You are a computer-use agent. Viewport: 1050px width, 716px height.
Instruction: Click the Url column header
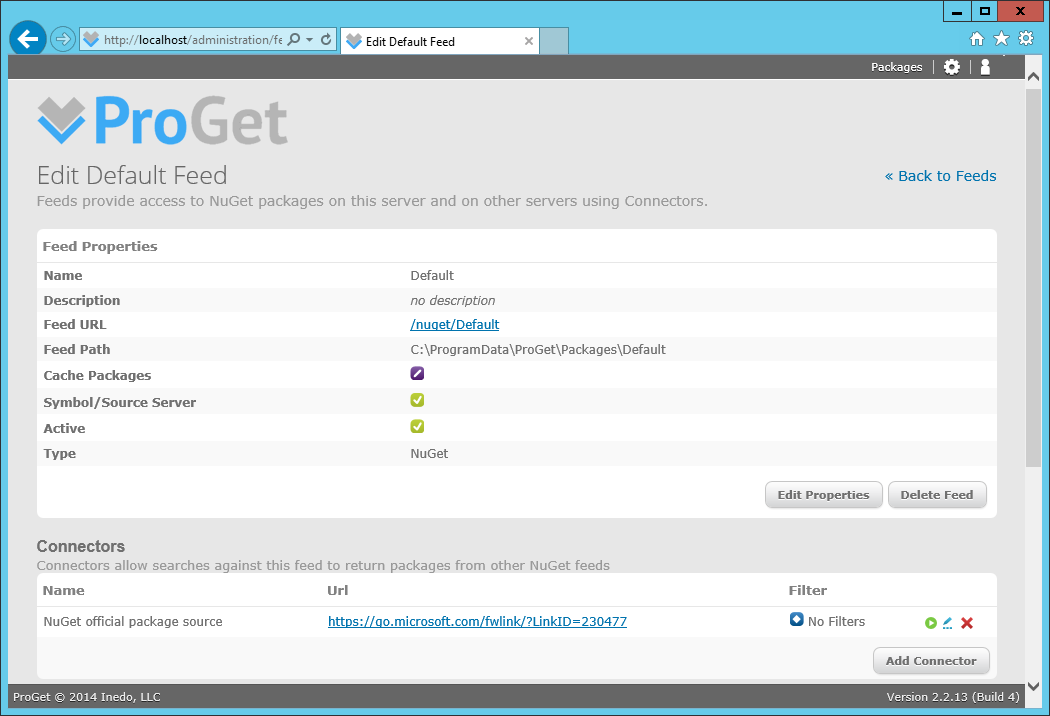pyautogui.click(x=338, y=591)
